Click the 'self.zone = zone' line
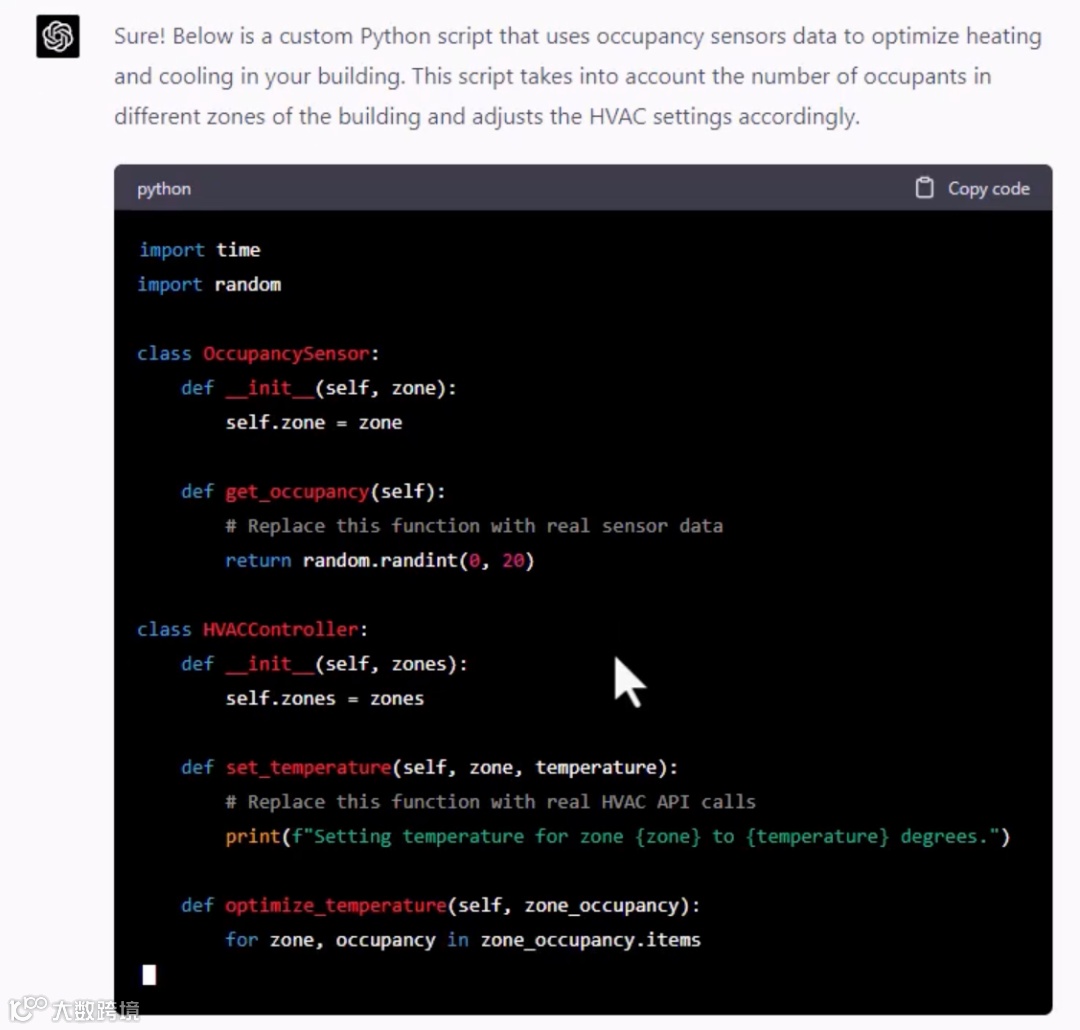This screenshot has width=1080, height=1030. tap(314, 422)
